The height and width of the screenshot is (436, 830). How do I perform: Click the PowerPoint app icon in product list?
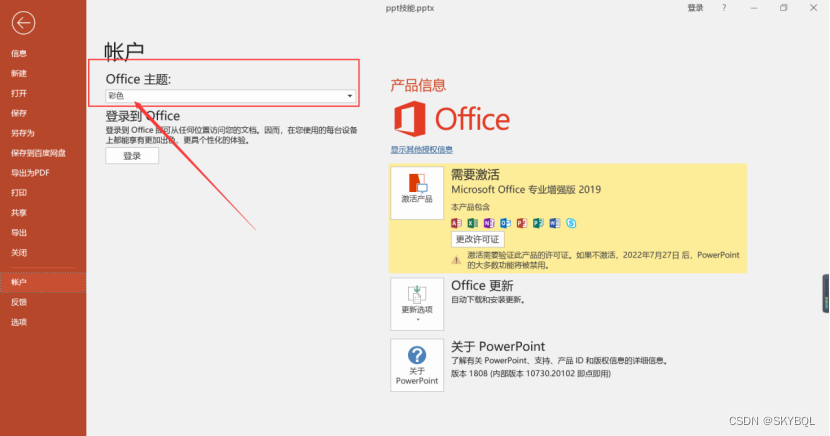coord(522,223)
